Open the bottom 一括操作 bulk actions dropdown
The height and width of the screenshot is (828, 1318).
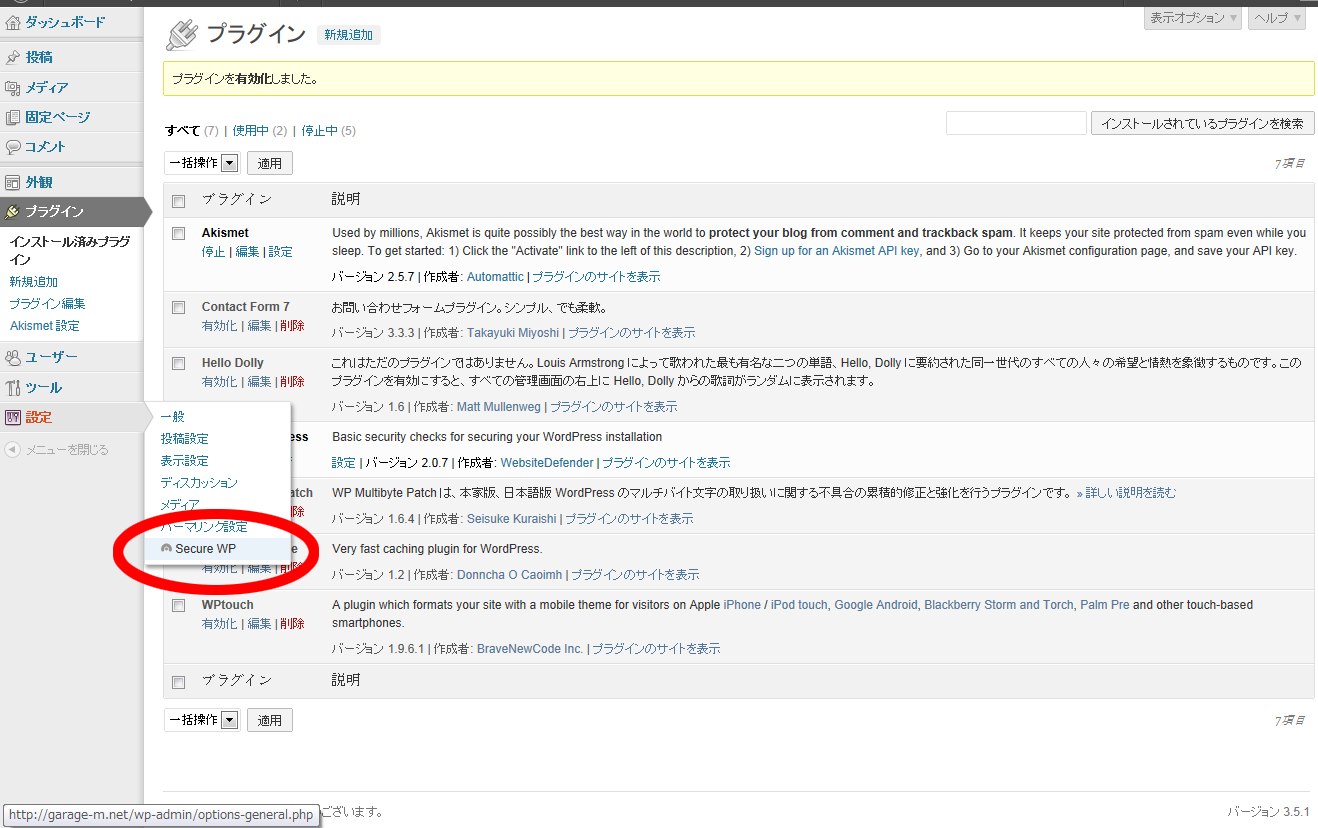(x=202, y=720)
